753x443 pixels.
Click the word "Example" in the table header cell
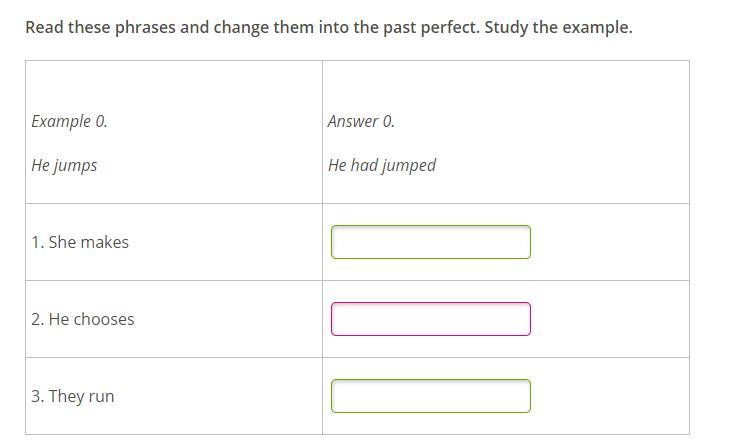[61, 121]
